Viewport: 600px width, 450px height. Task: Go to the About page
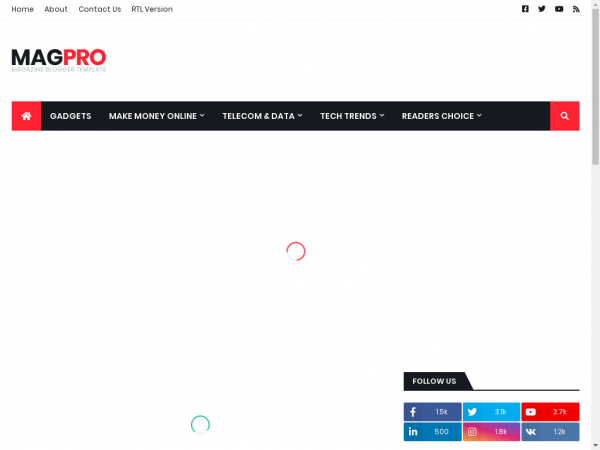(x=56, y=9)
